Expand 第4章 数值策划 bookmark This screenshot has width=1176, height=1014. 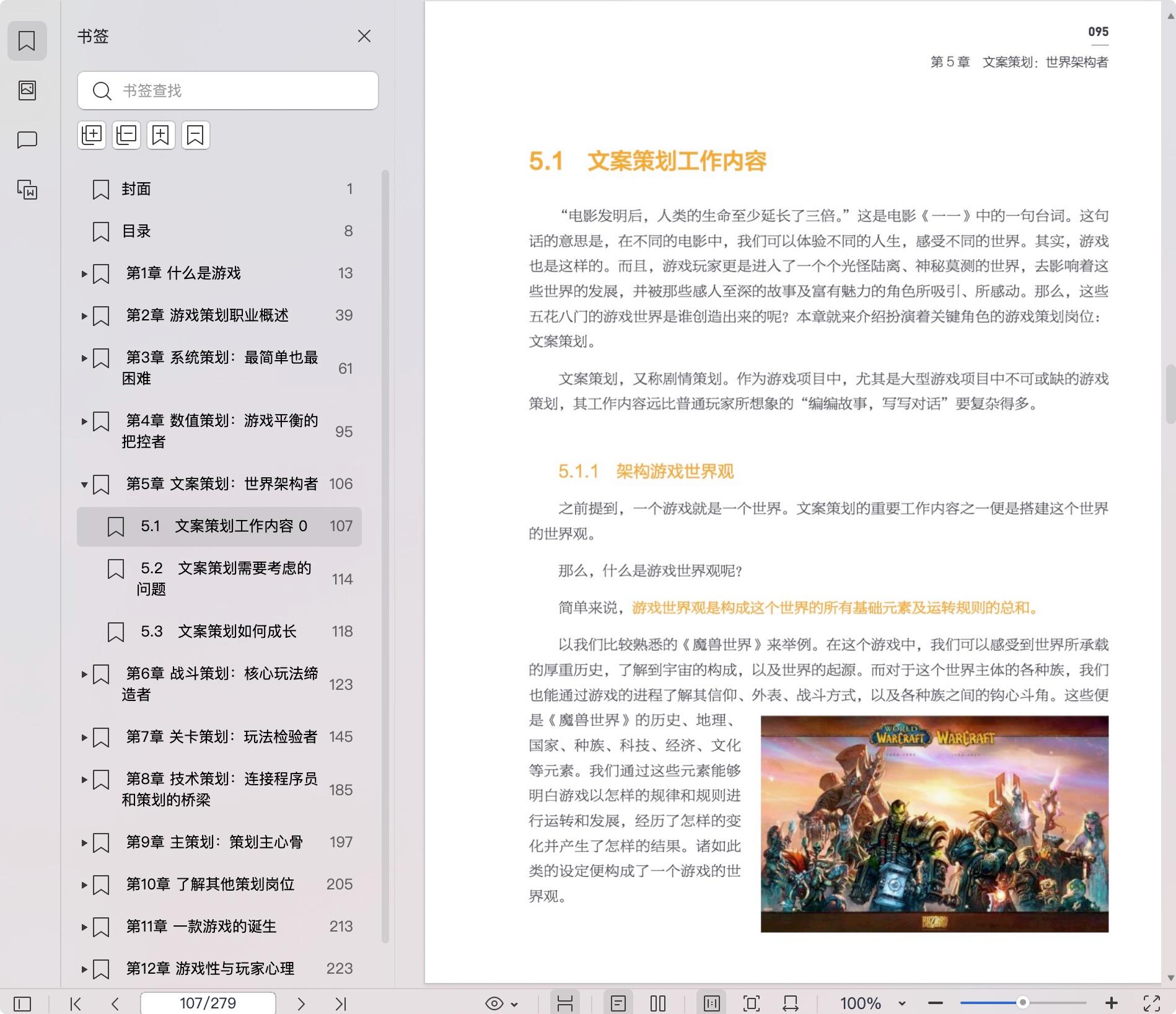point(84,421)
